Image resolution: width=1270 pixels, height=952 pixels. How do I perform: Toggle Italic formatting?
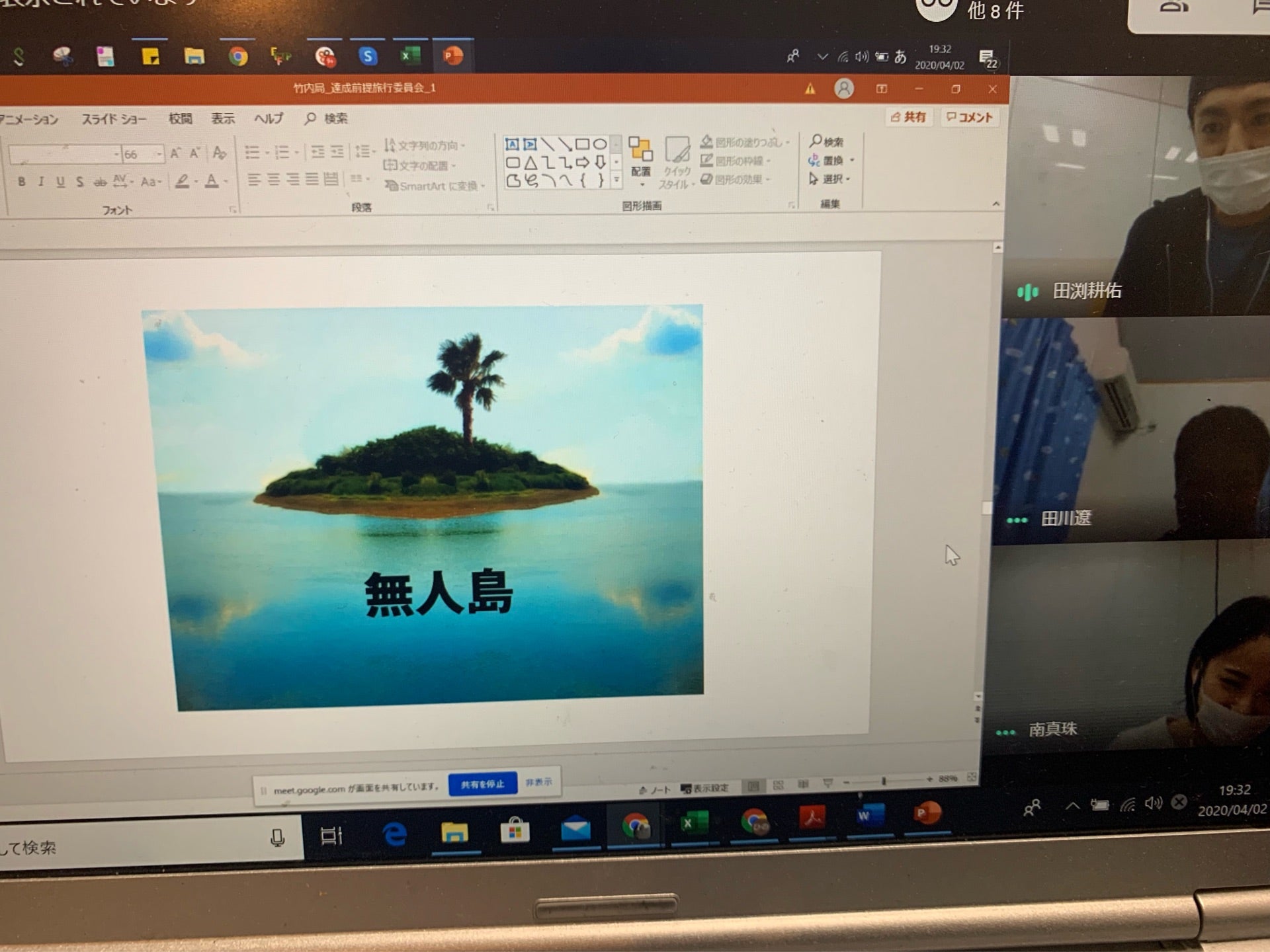coord(40,180)
